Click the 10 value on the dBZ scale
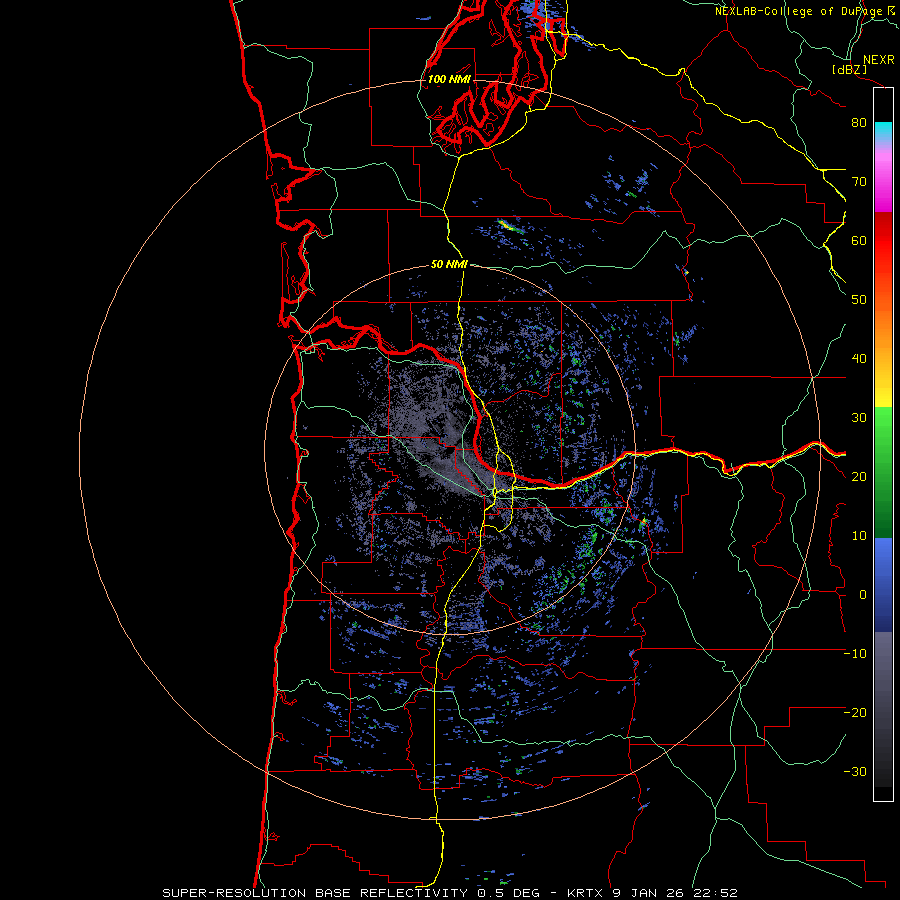 [859, 536]
